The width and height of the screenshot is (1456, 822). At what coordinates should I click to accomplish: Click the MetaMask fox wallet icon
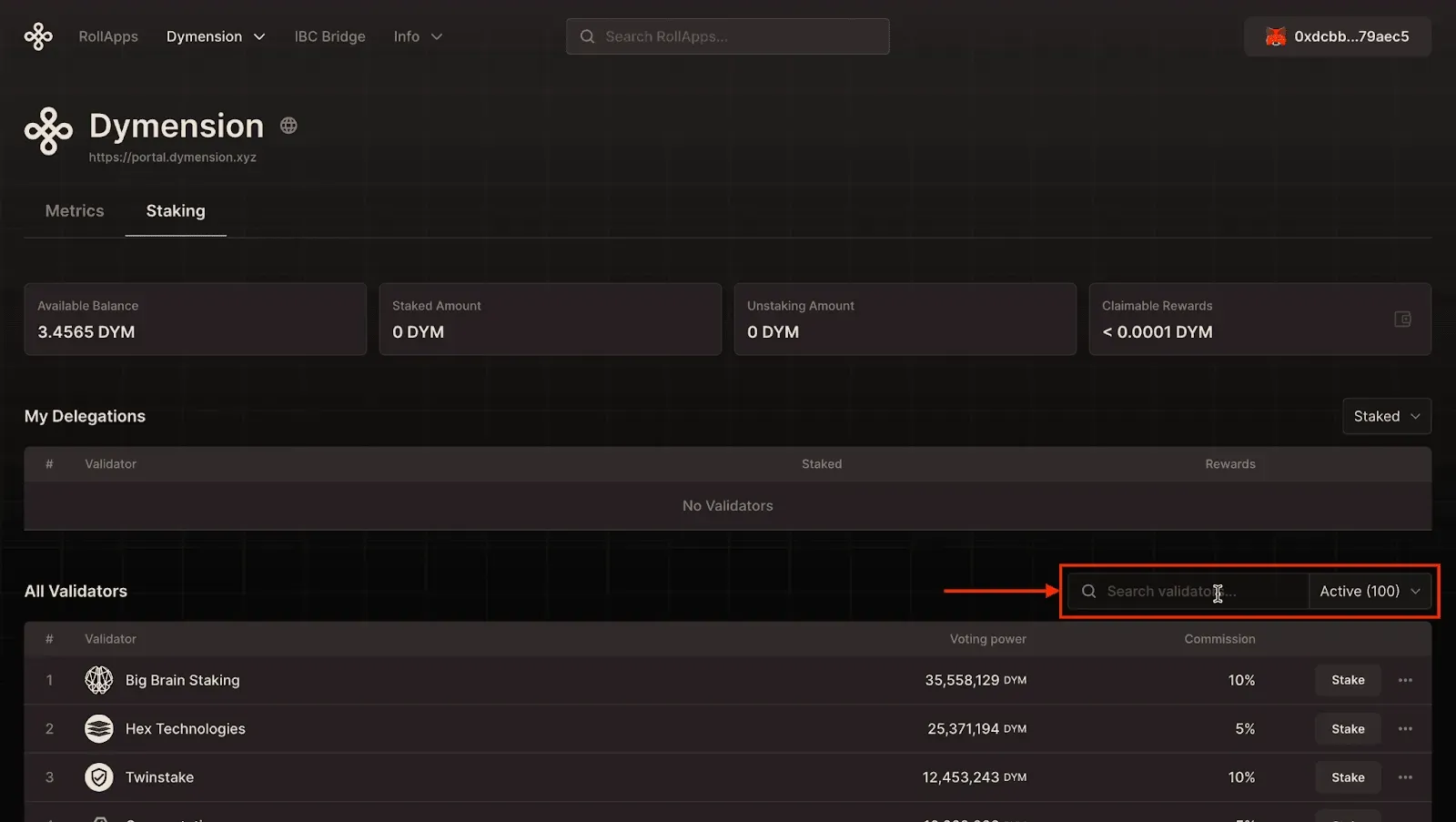[1276, 36]
